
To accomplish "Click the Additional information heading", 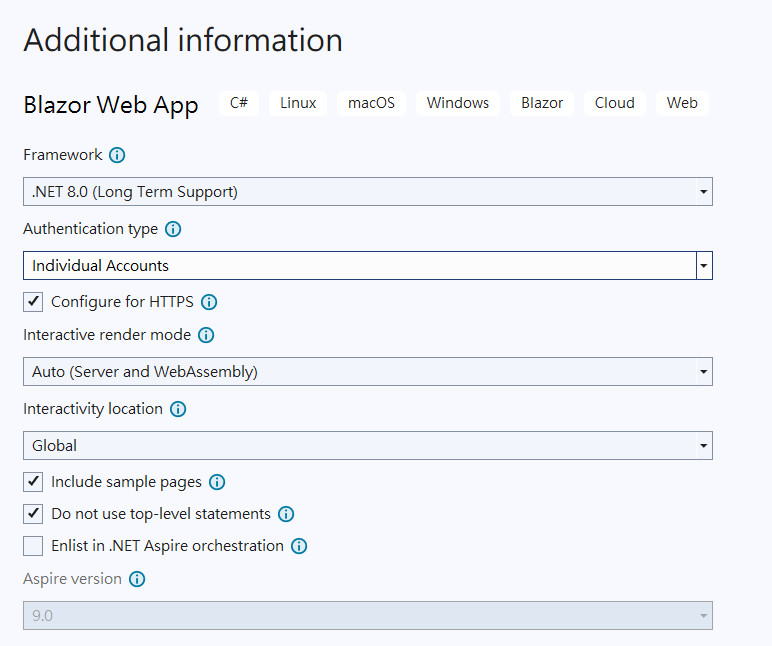I will (x=183, y=40).
